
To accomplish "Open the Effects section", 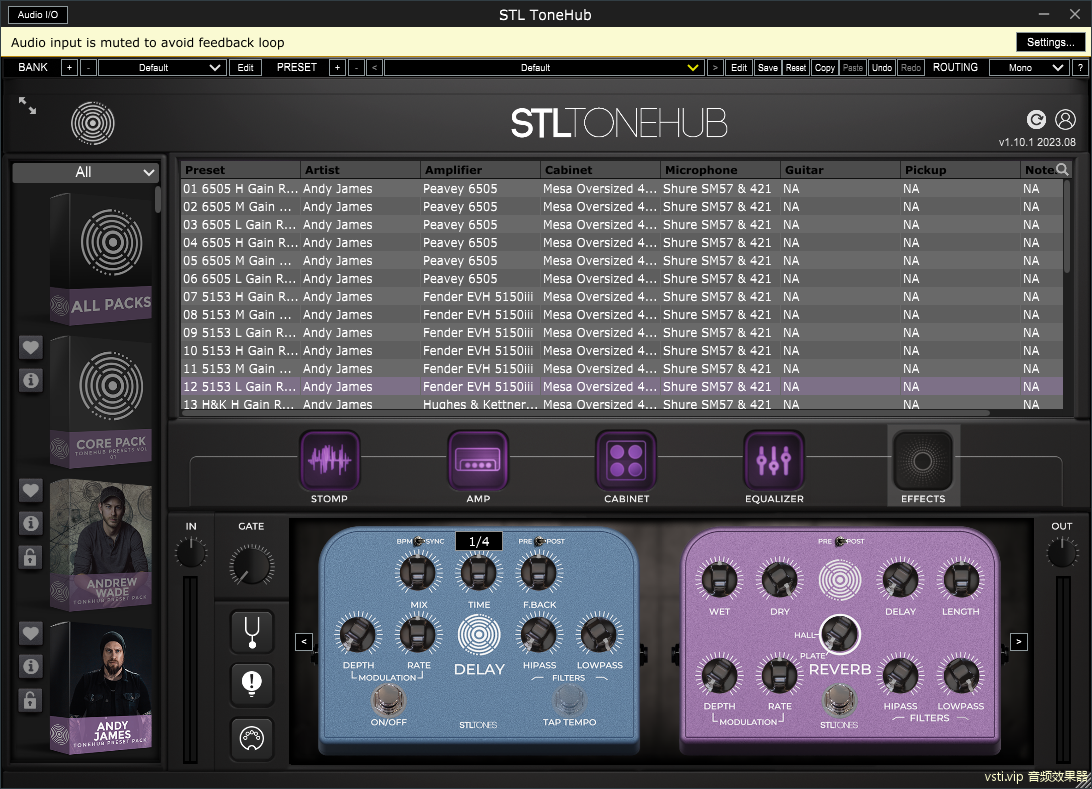I will [x=923, y=460].
